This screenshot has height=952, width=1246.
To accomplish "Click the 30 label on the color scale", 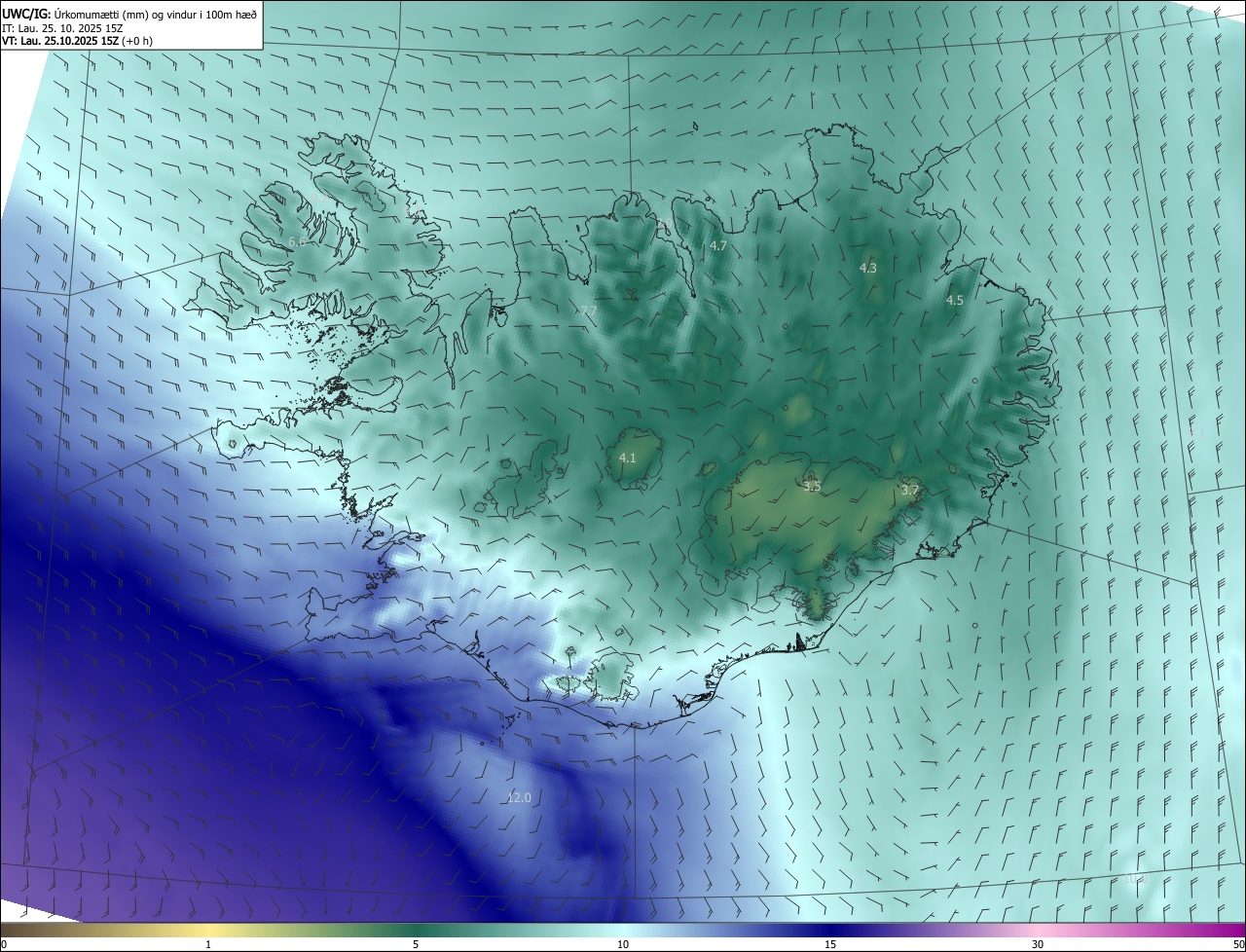I will (x=1038, y=944).
